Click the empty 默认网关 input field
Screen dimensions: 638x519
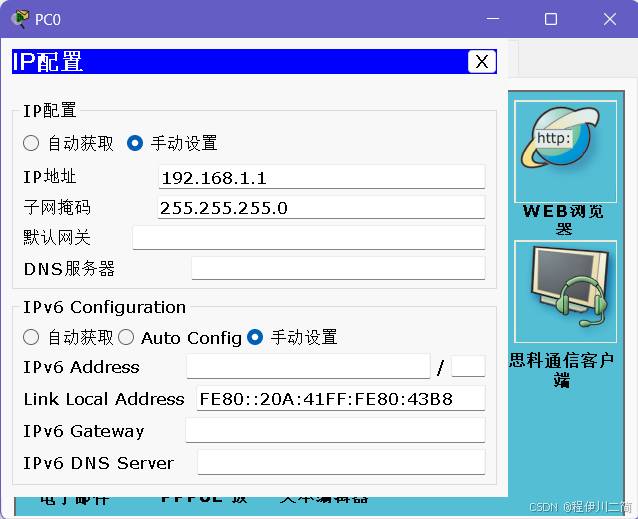point(308,238)
